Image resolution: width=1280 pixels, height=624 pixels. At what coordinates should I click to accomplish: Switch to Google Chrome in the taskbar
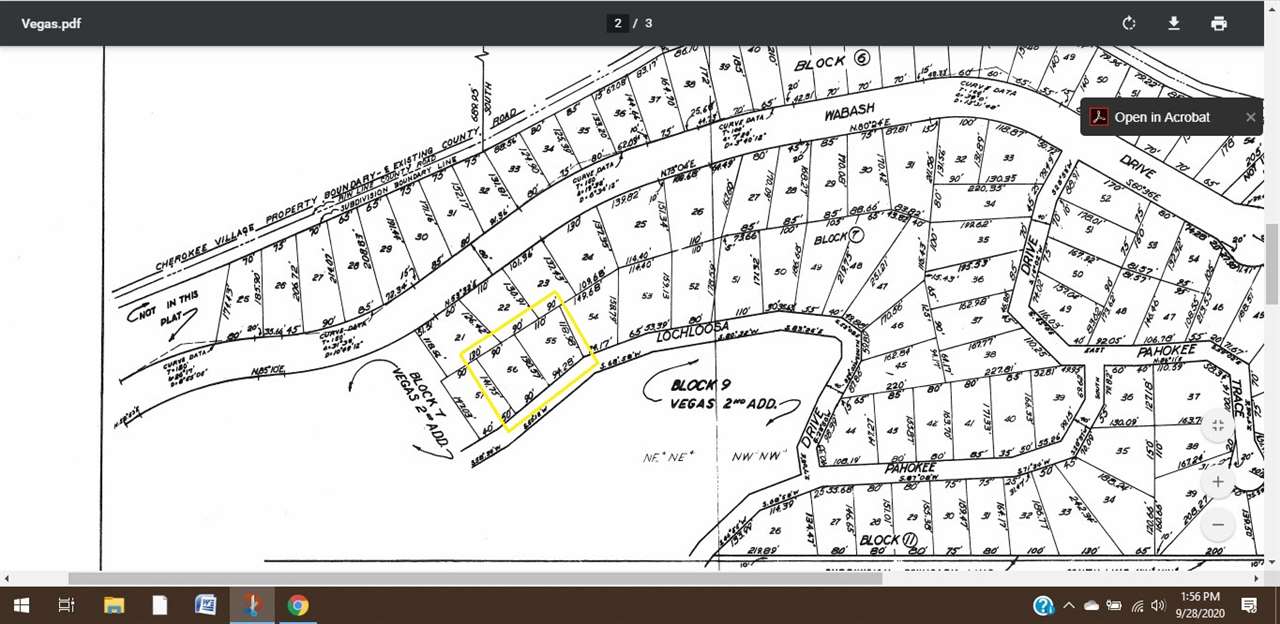[x=297, y=605]
